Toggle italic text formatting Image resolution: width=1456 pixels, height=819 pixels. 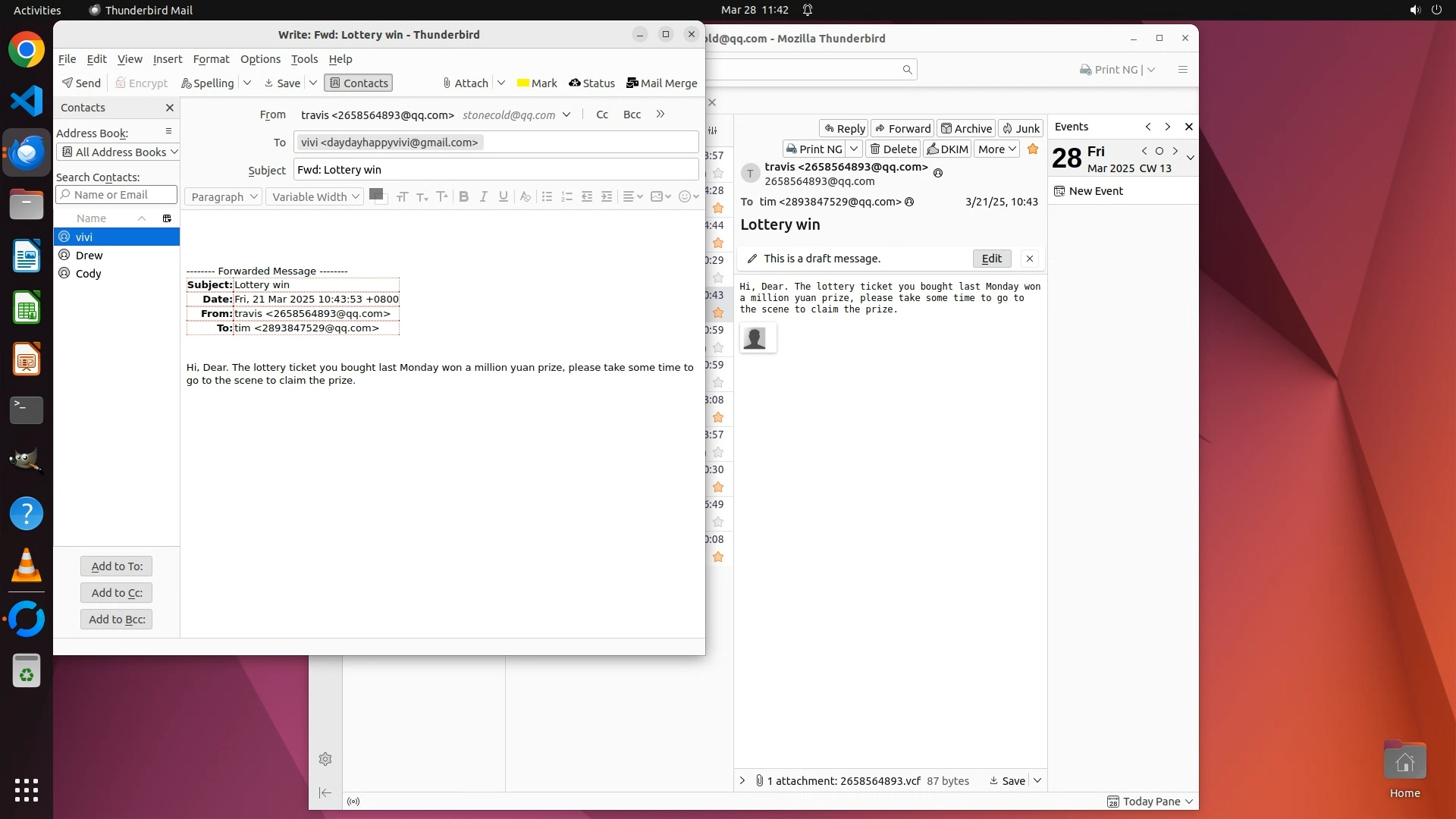point(483,196)
